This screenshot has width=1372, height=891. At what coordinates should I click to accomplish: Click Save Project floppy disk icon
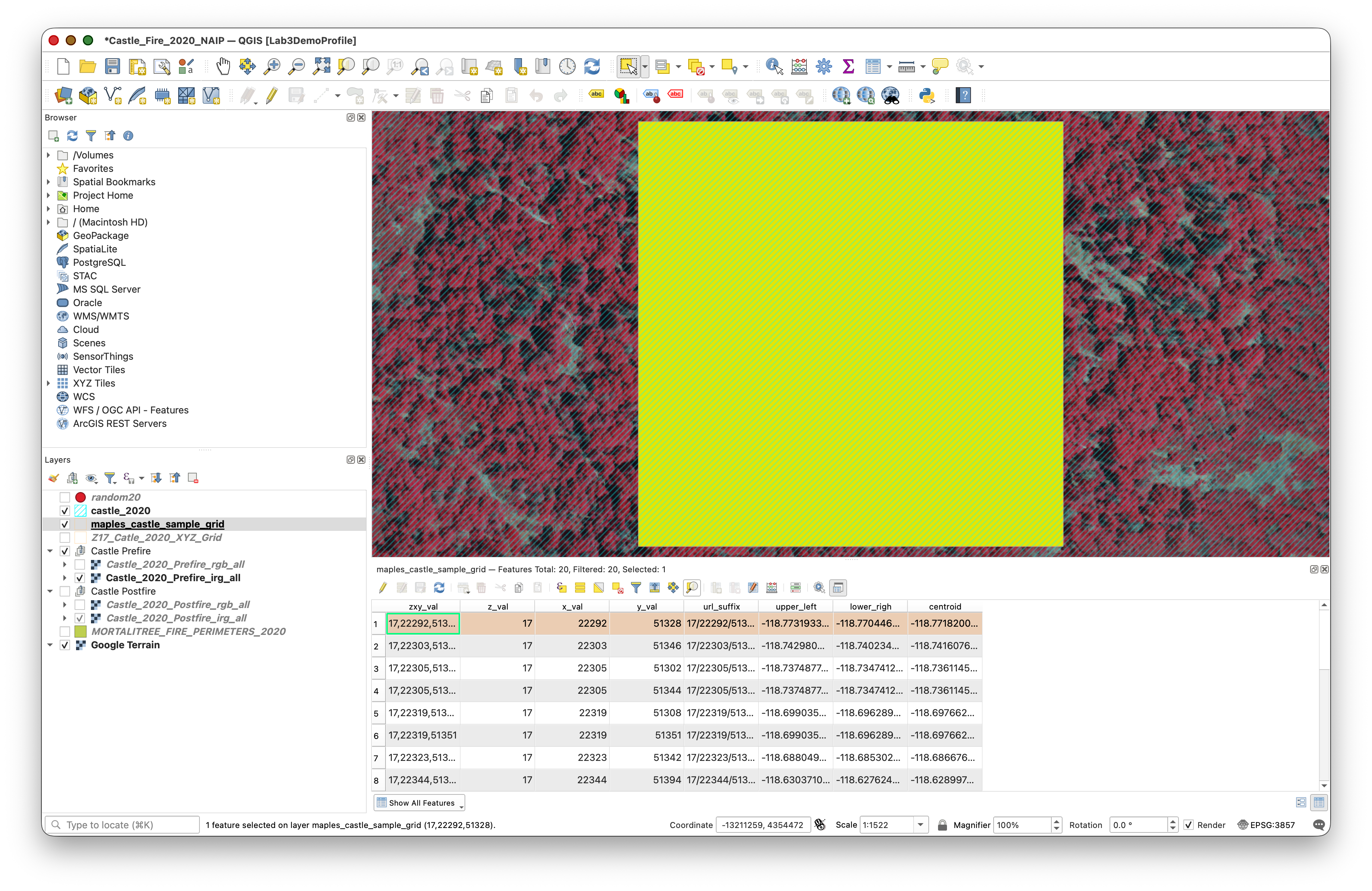113,66
